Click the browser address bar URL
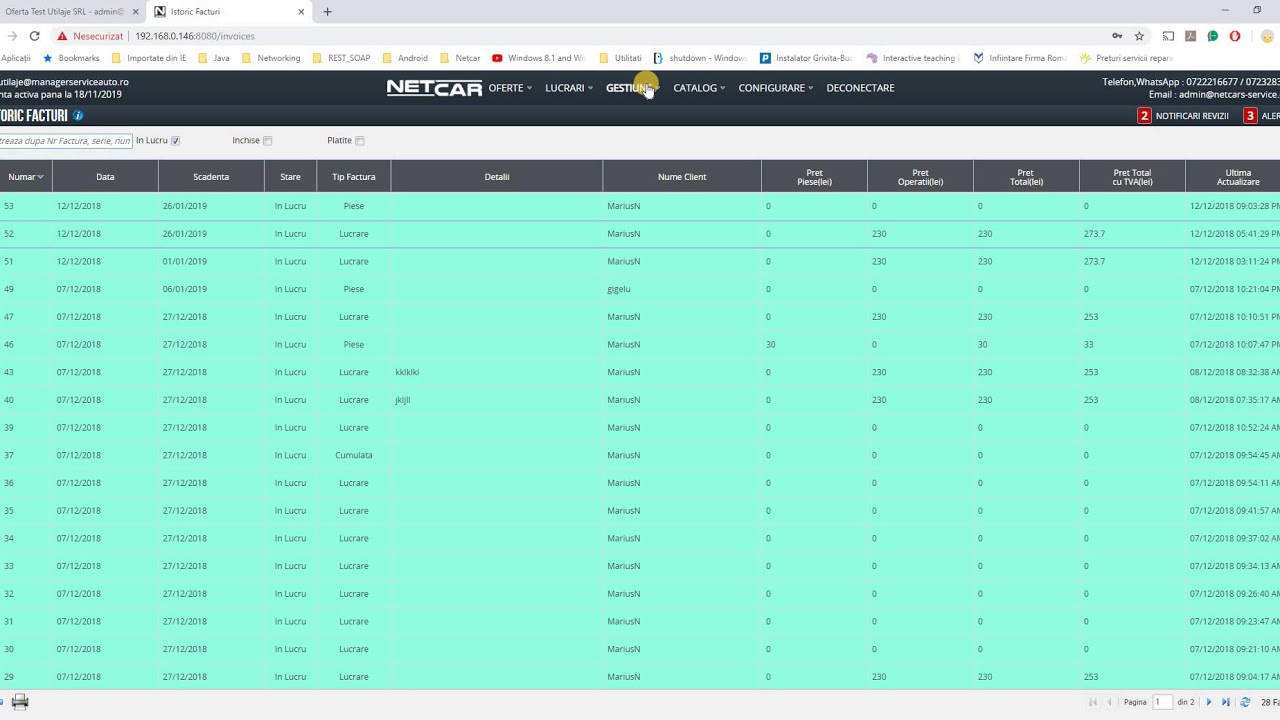Image resolution: width=1280 pixels, height=720 pixels. tap(195, 36)
